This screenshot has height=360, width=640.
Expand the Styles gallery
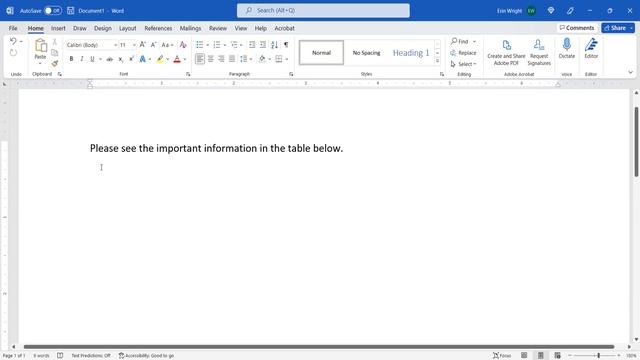[x=437, y=61]
